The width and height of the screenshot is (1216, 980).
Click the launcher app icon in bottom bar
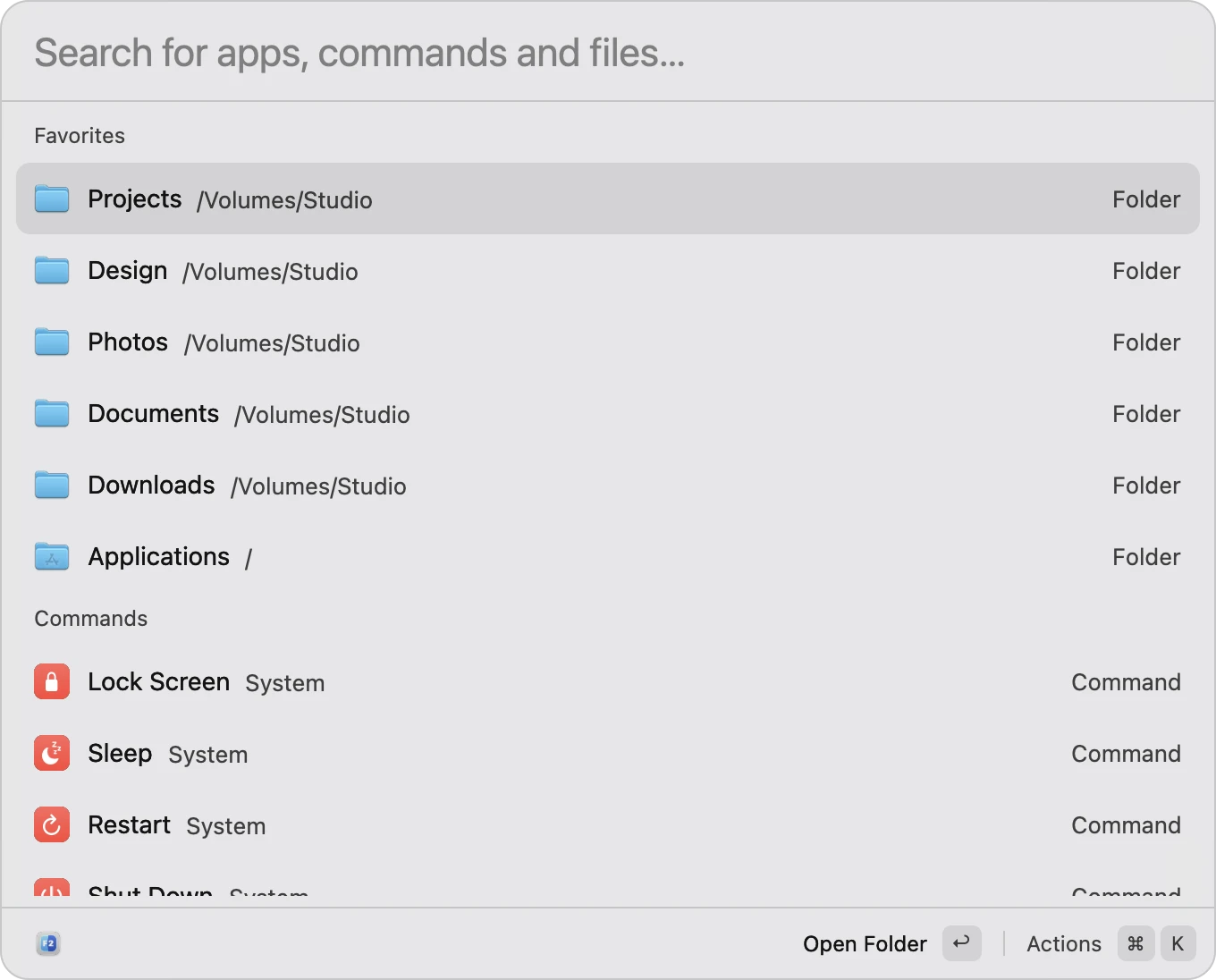(x=48, y=943)
